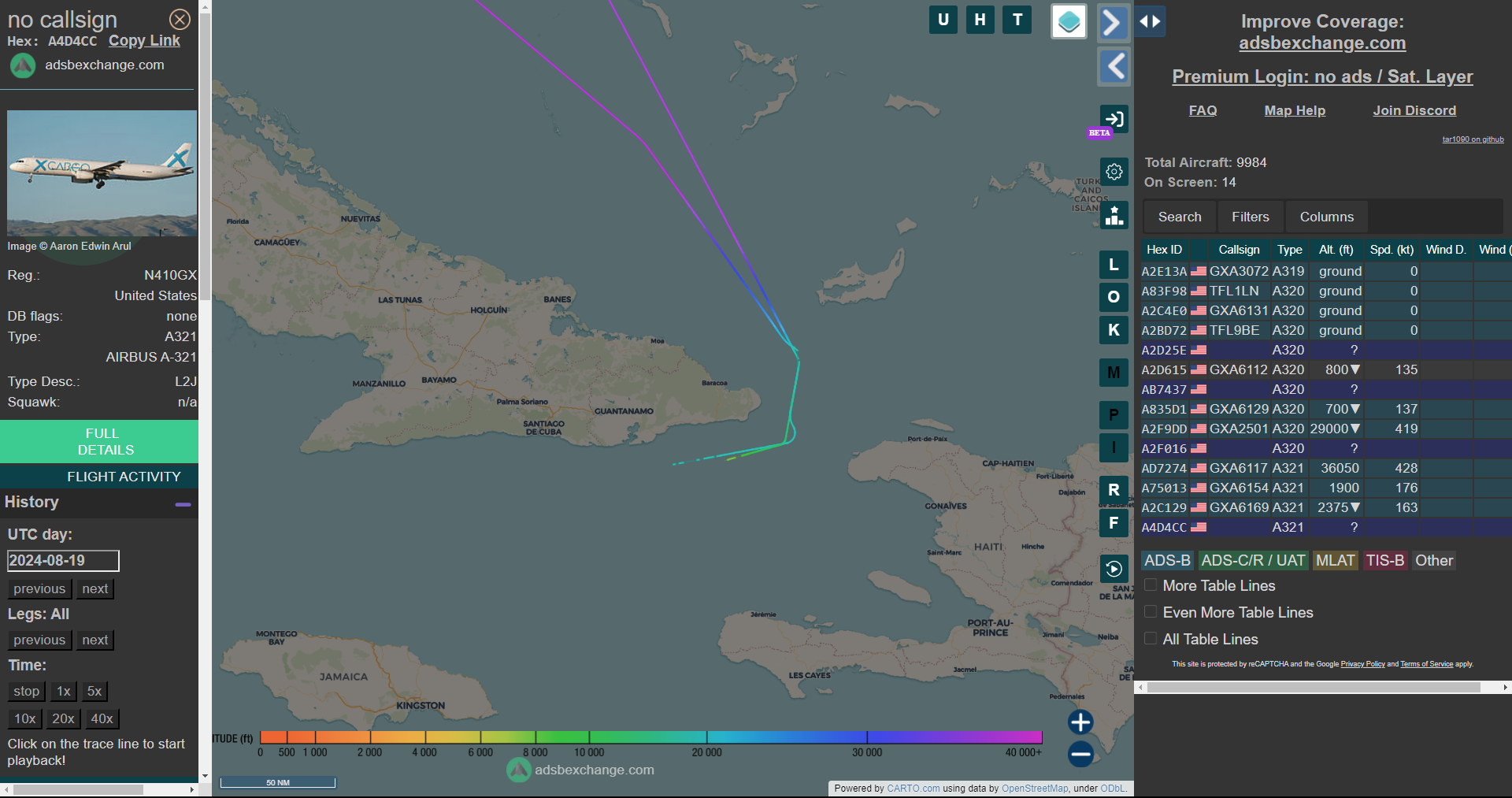Zoom out with the minus button

[1080, 754]
